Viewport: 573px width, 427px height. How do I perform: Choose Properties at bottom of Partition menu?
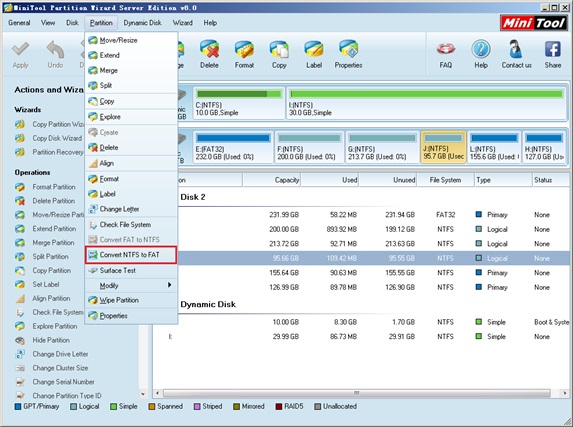[x=131, y=316]
